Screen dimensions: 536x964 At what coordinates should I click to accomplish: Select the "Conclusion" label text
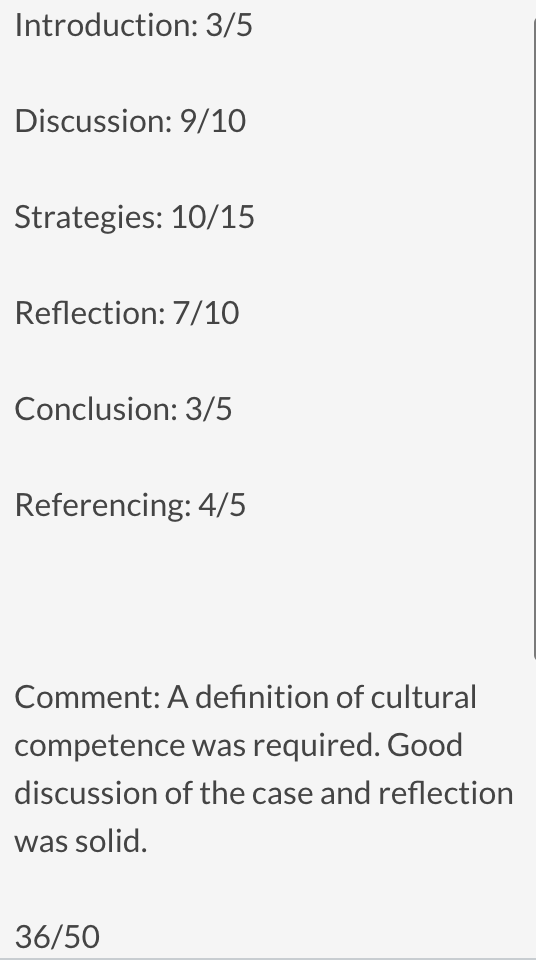point(96,409)
